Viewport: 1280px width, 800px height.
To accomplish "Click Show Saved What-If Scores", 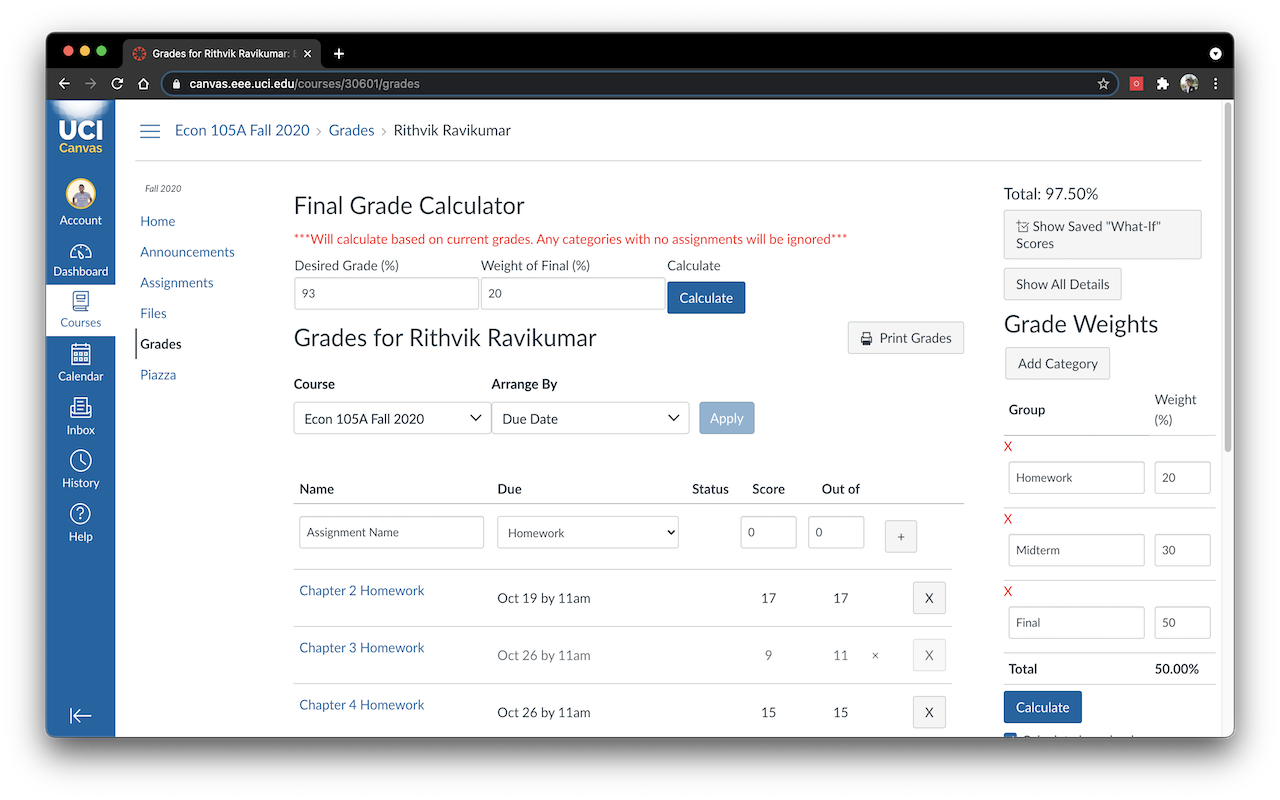I will [1102, 234].
